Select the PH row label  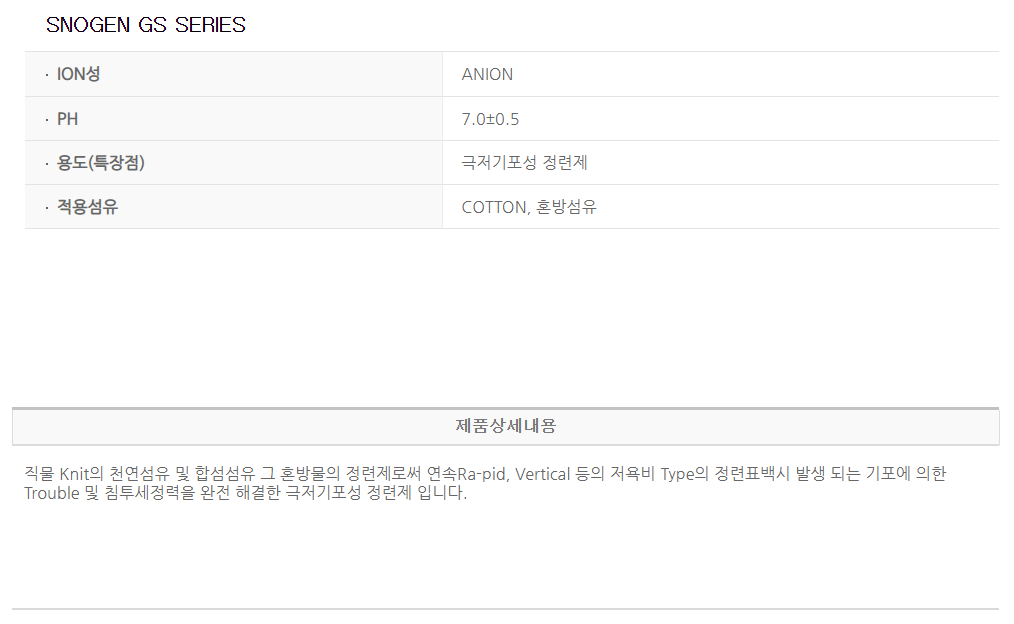[67, 119]
